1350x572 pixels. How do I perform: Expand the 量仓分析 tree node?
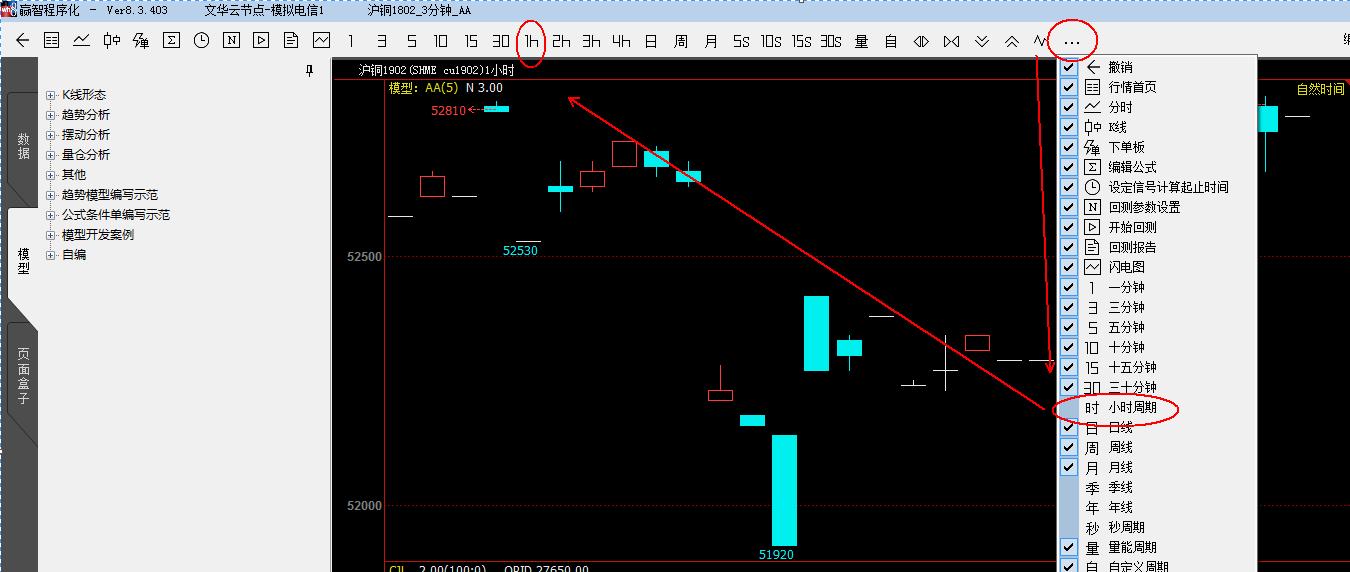[x=50, y=155]
